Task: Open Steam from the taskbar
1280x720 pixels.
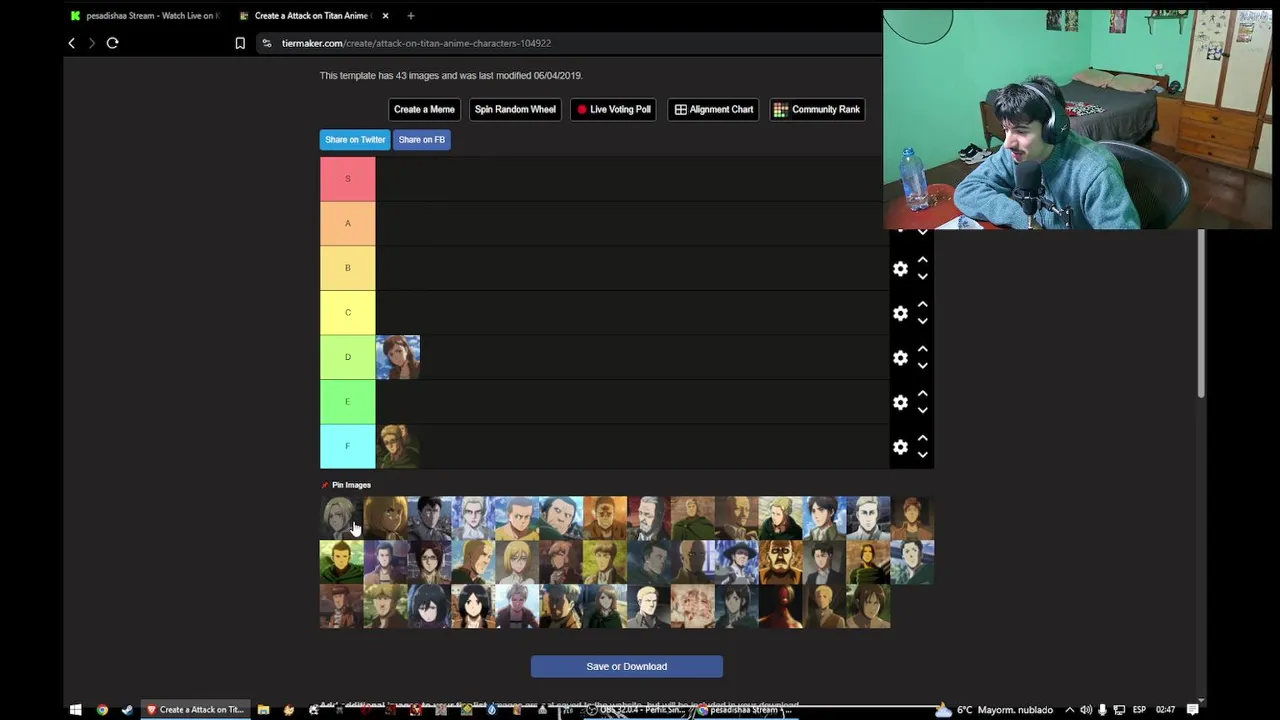Action: tap(127, 710)
